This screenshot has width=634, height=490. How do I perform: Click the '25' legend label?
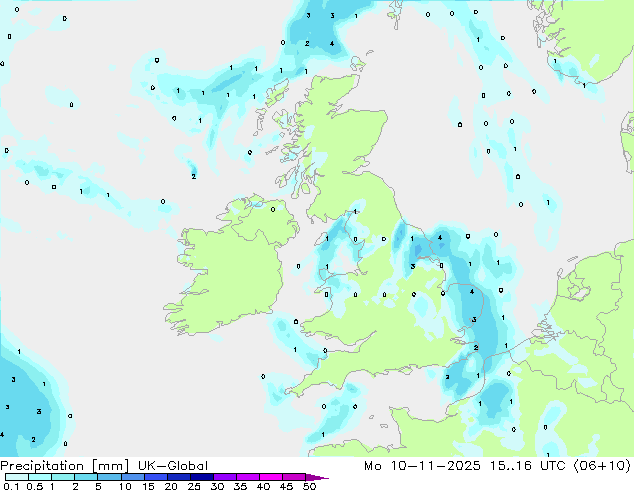click(194, 486)
